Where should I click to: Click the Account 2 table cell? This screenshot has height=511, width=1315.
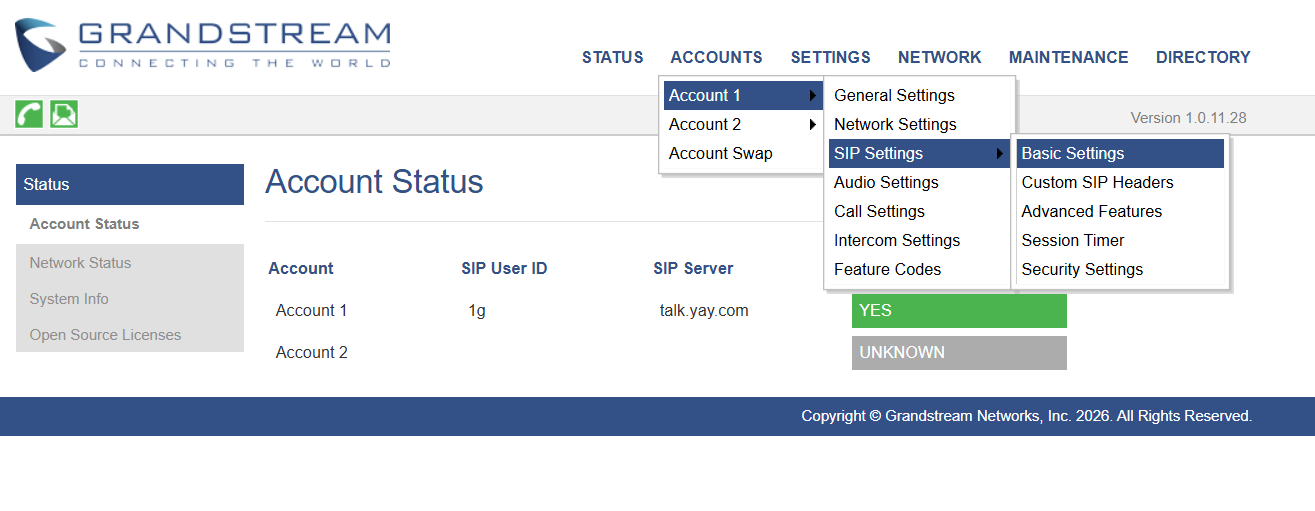(x=312, y=353)
